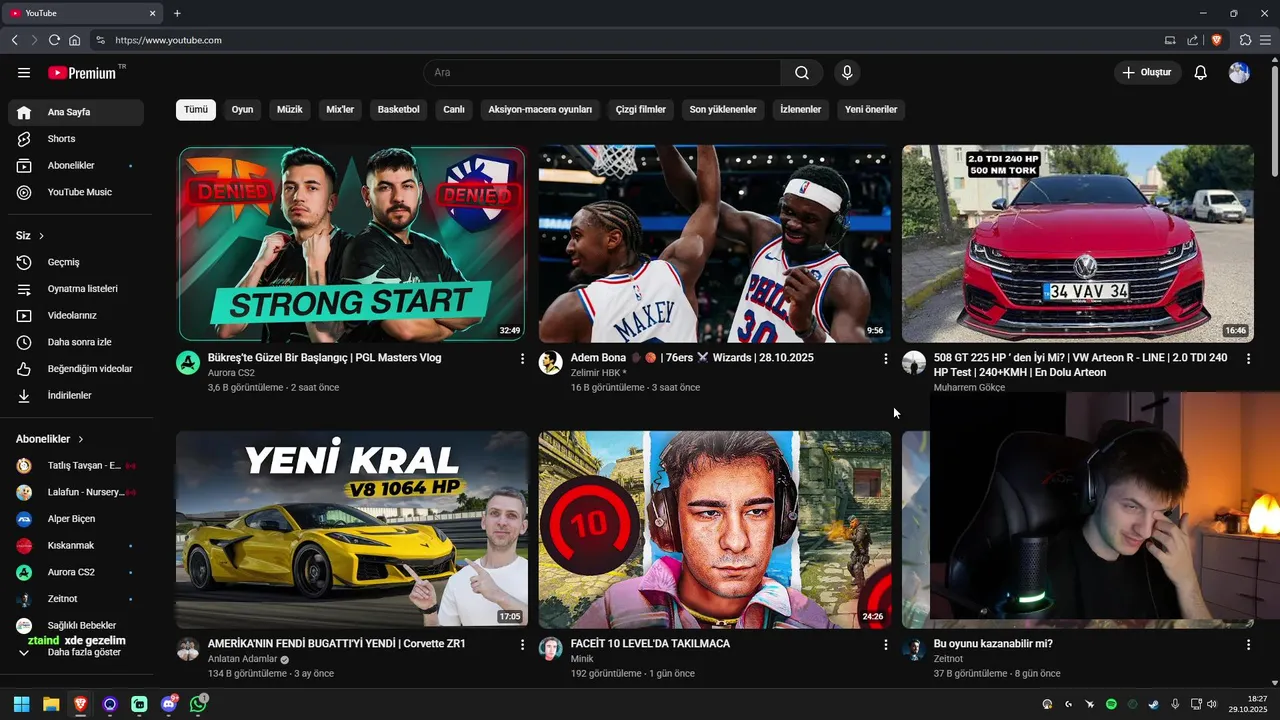1280x720 pixels.
Task: Click the Spotify tray icon
Action: pyautogui.click(x=1111, y=704)
